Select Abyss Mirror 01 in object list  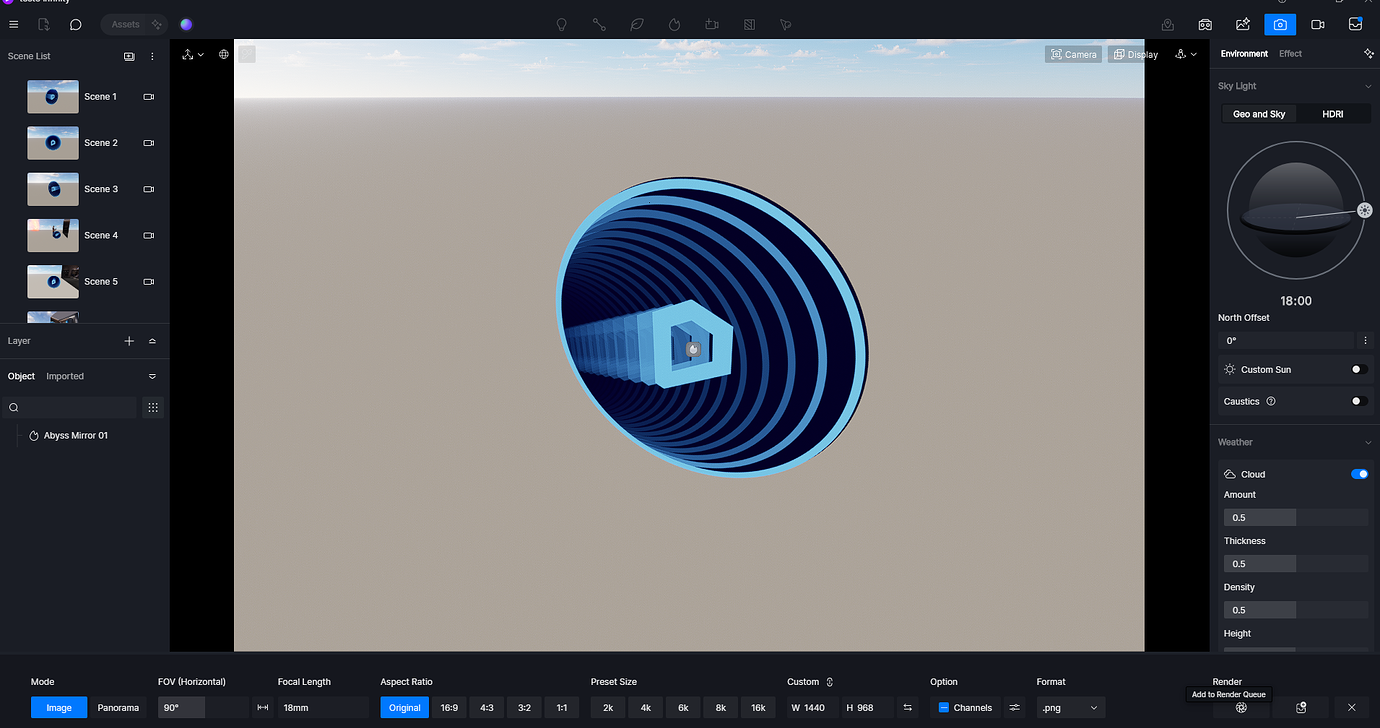pos(76,436)
